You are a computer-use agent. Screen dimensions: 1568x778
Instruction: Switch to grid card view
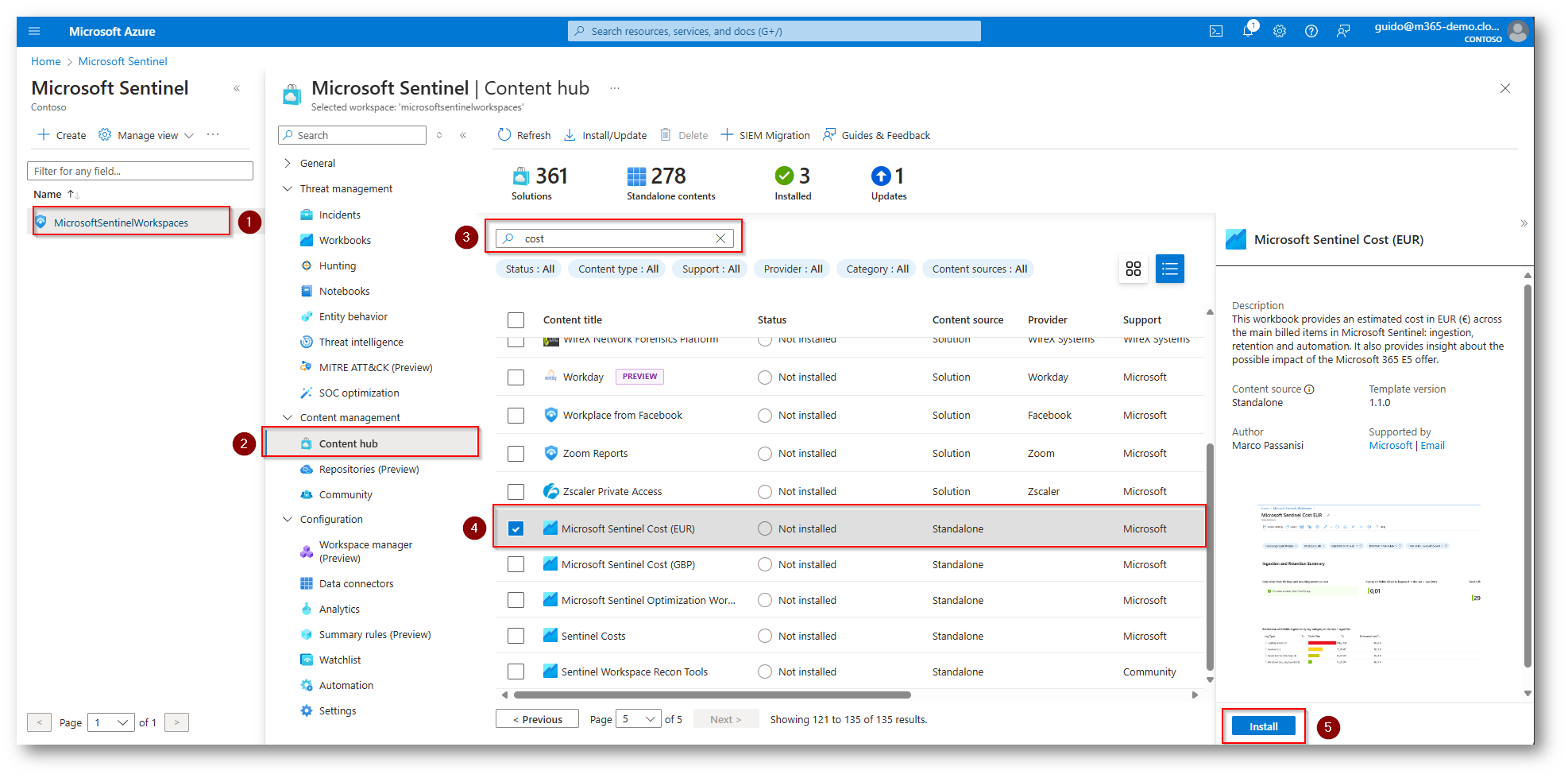pos(1134,269)
